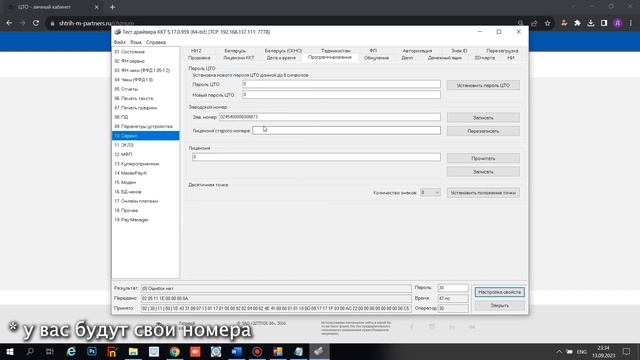Switch to the Беларусь (СКНО) tab
The image size is (640, 360).
tap(283, 51)
